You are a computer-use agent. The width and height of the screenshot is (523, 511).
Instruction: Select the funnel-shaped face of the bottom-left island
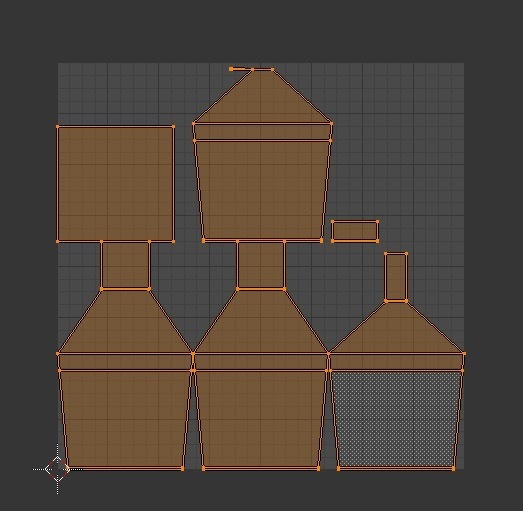coord(125,321)
